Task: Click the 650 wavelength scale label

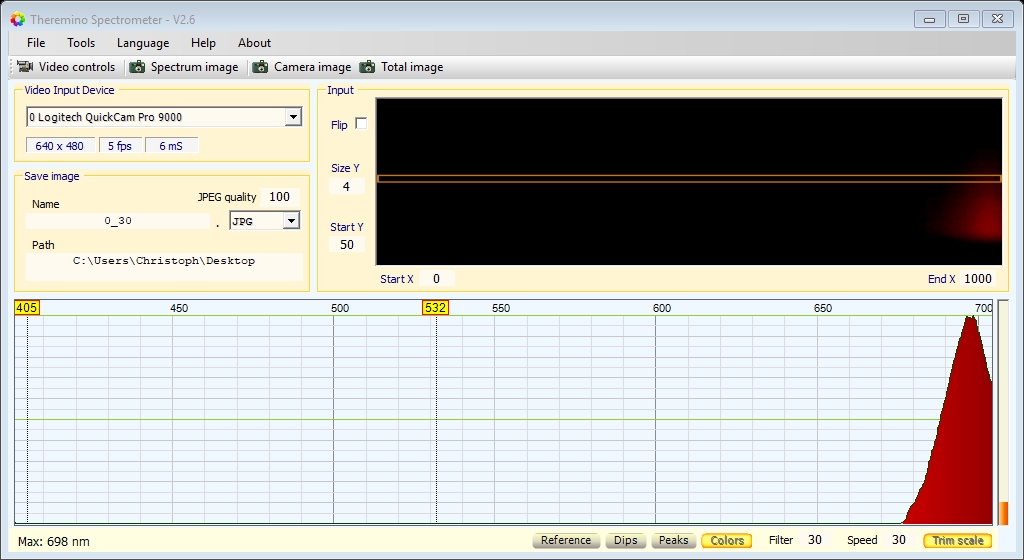Action: [x=823, y=308]
